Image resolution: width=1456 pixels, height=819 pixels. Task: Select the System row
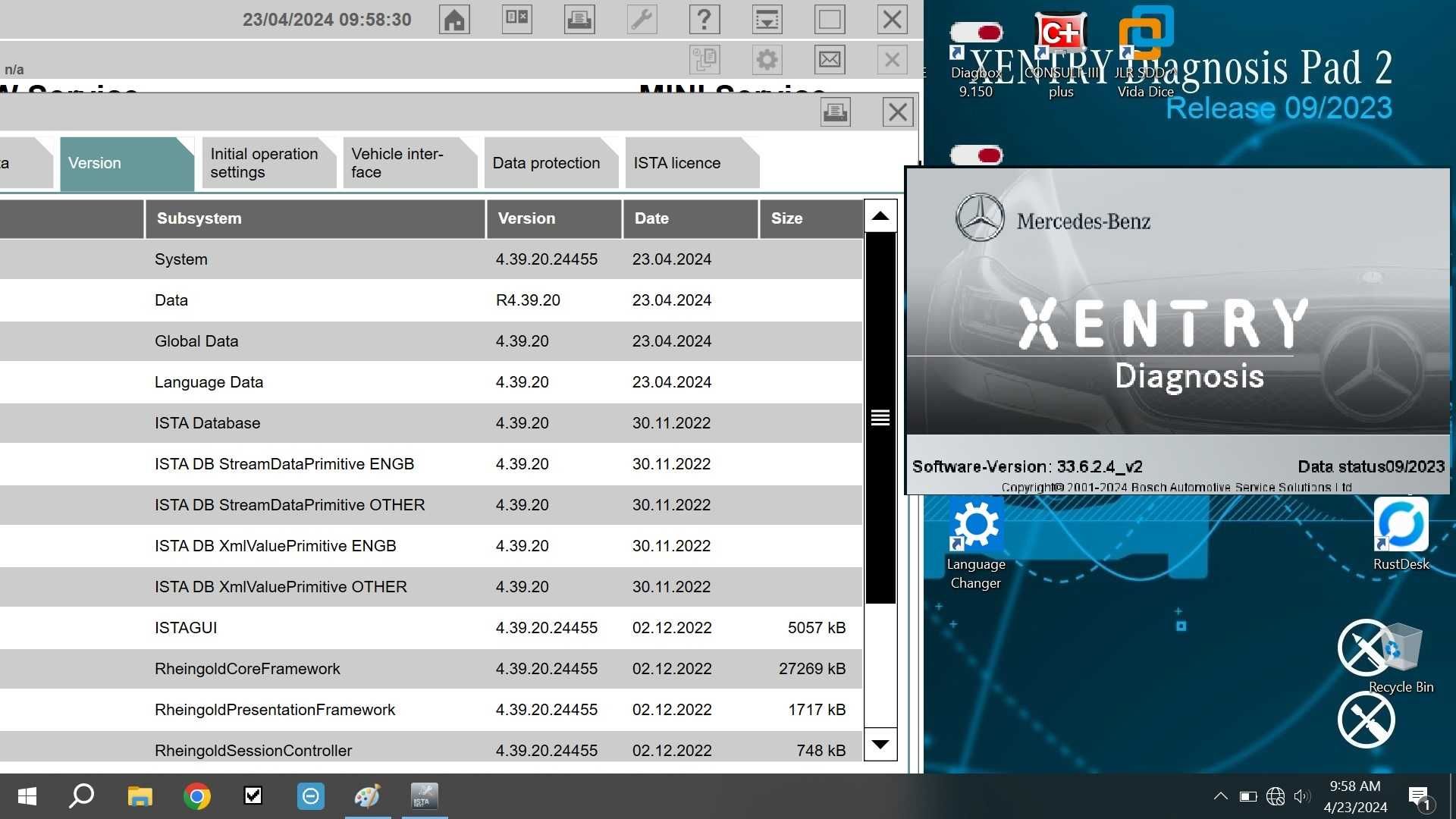431,259
